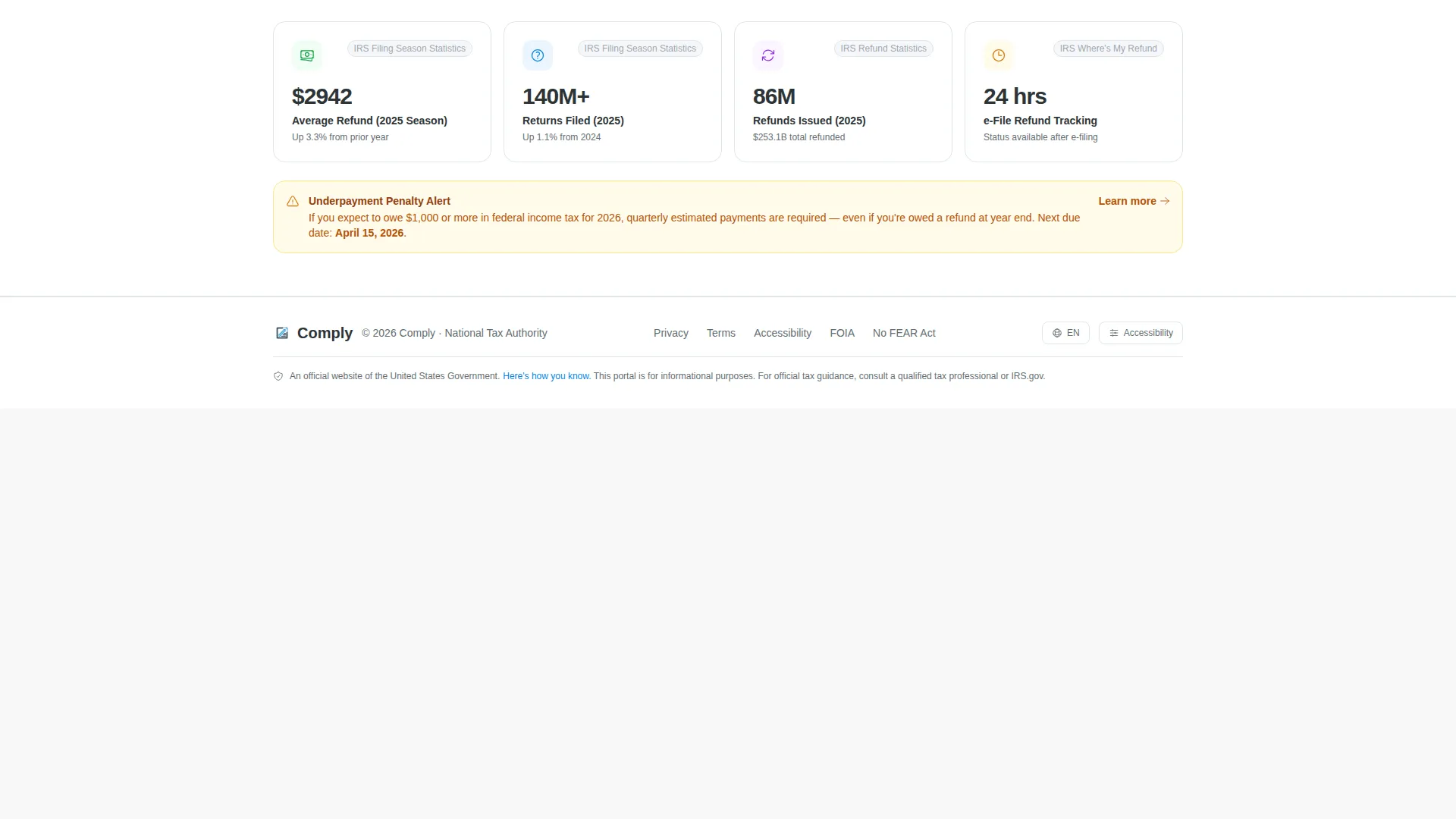This screenshot has height=819, width=1456.
Task: Open the Accessibility link in the footer navigation
Action: click(783, 333)
